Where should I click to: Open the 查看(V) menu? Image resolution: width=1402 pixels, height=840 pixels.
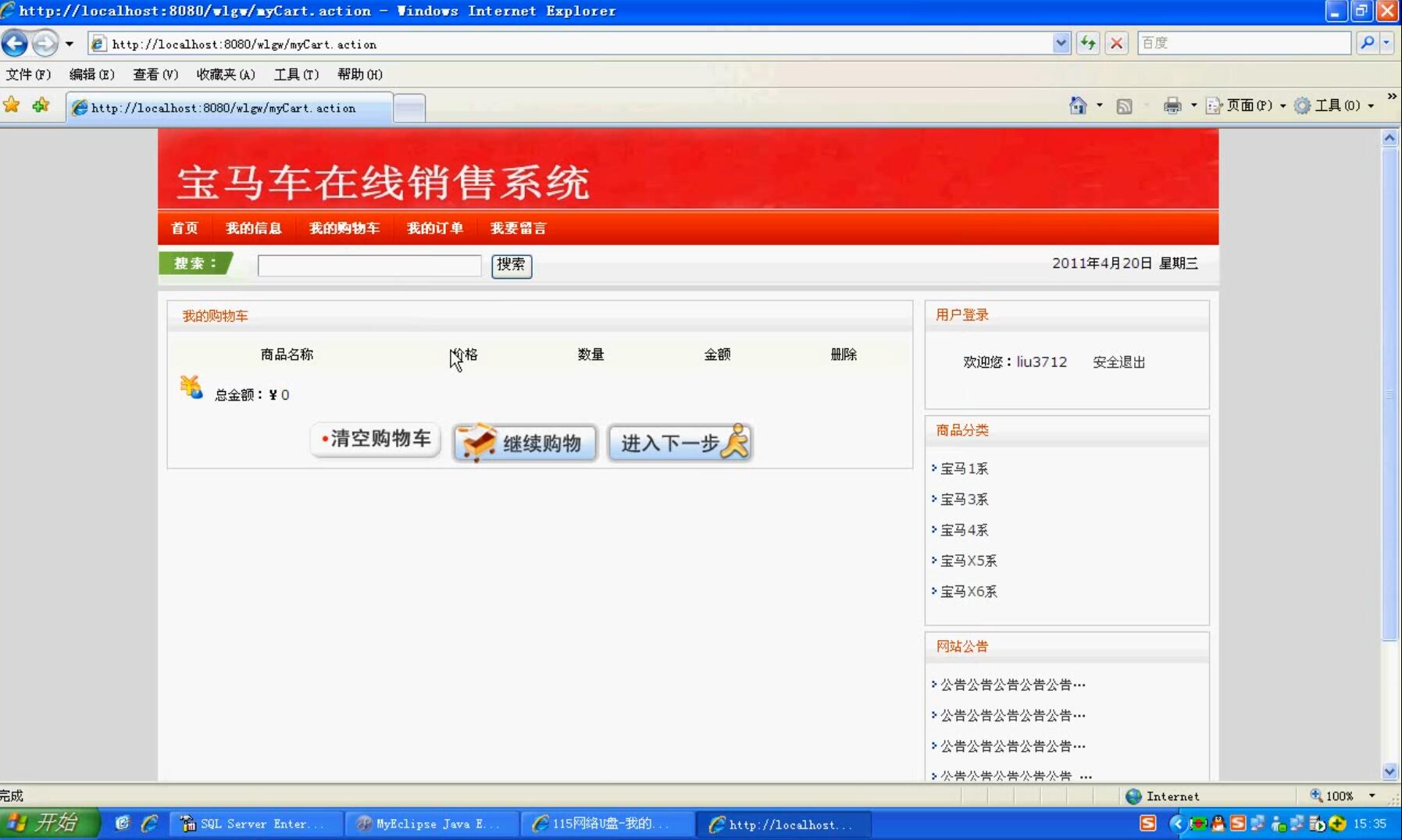coord(155,74)
